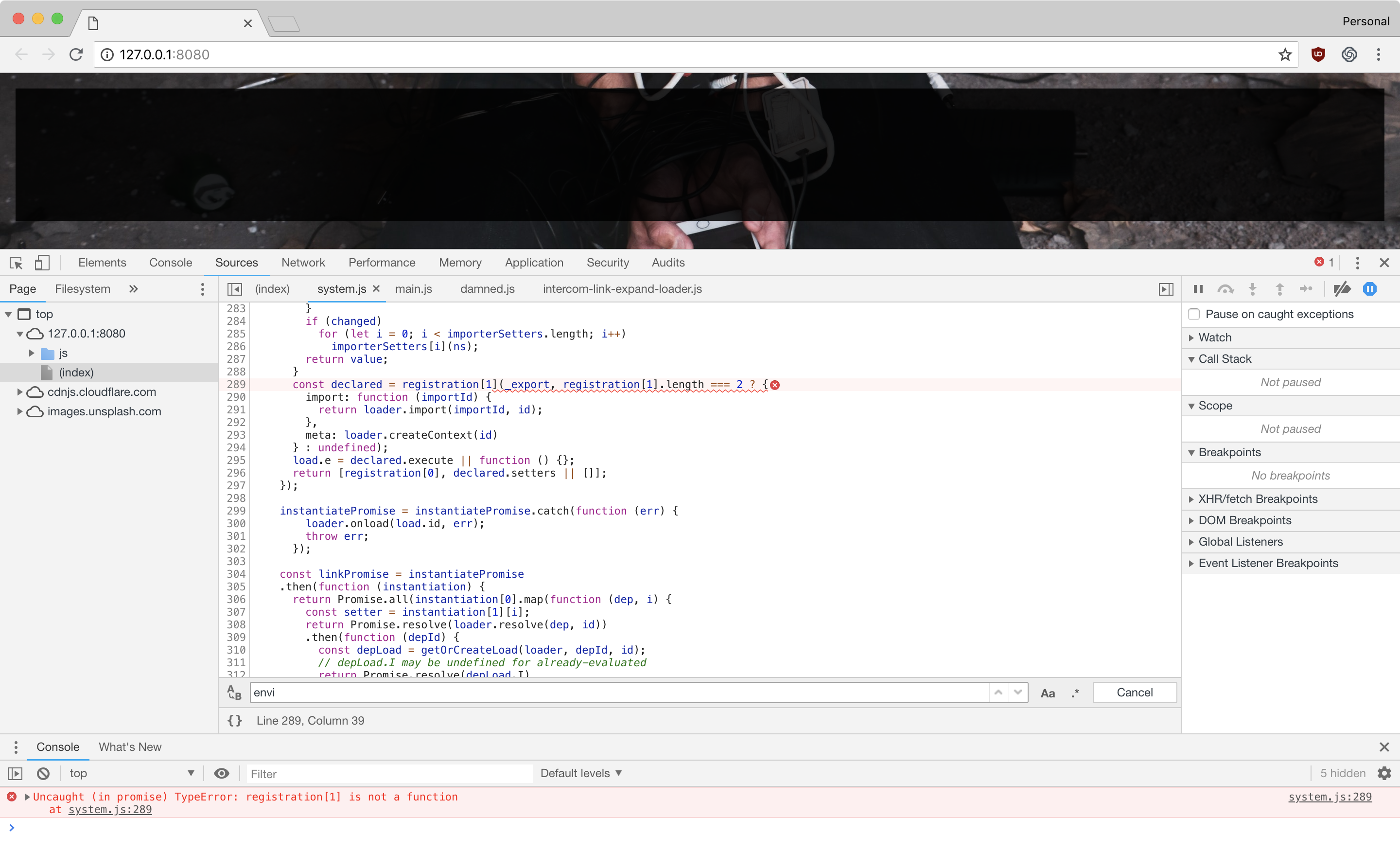Screen dimensions: 1400x853
Task: Click the device toolbar toggle icon
Action: (x=42, y=263)
